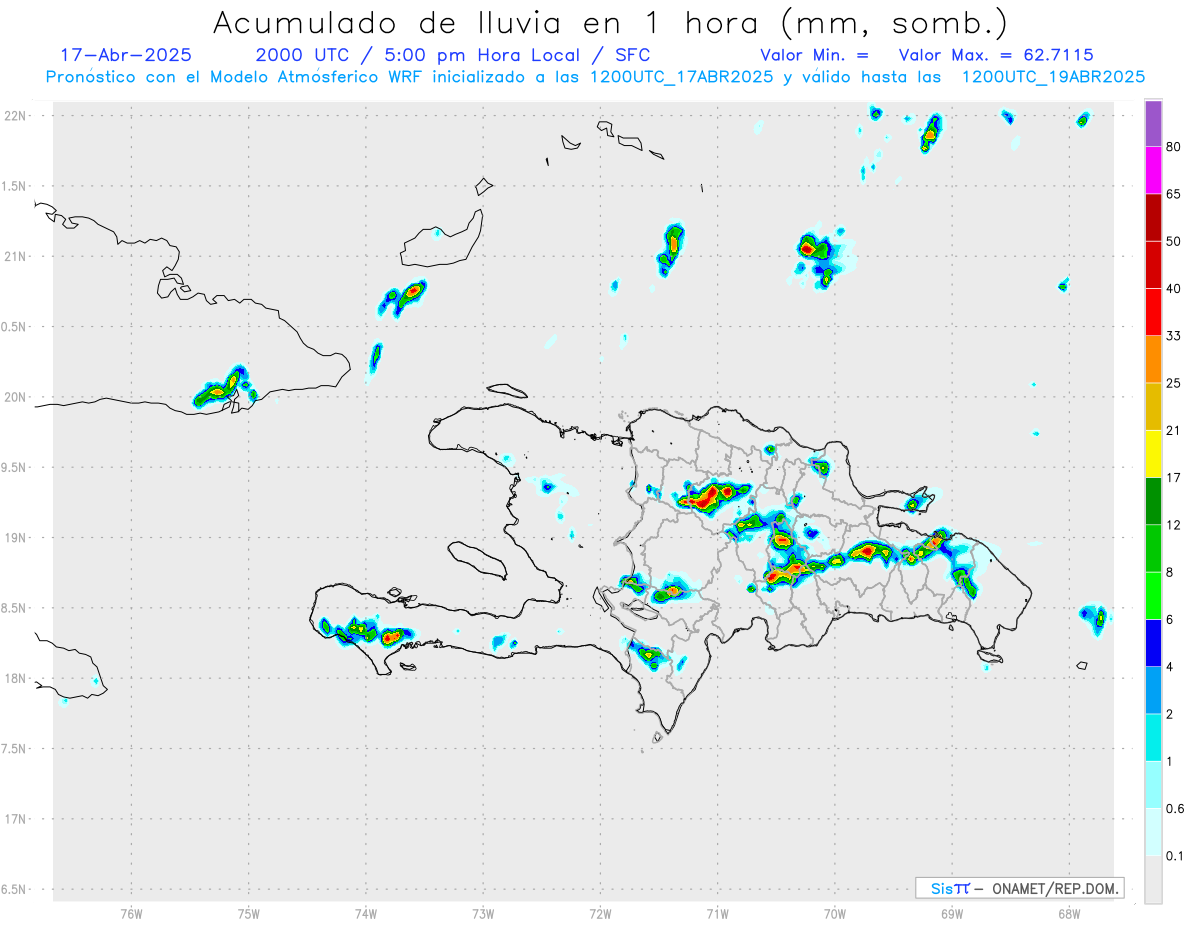Pick the yellow color bar segment between 17 and 21
1200x927 pixels.
click(1153, 454)
